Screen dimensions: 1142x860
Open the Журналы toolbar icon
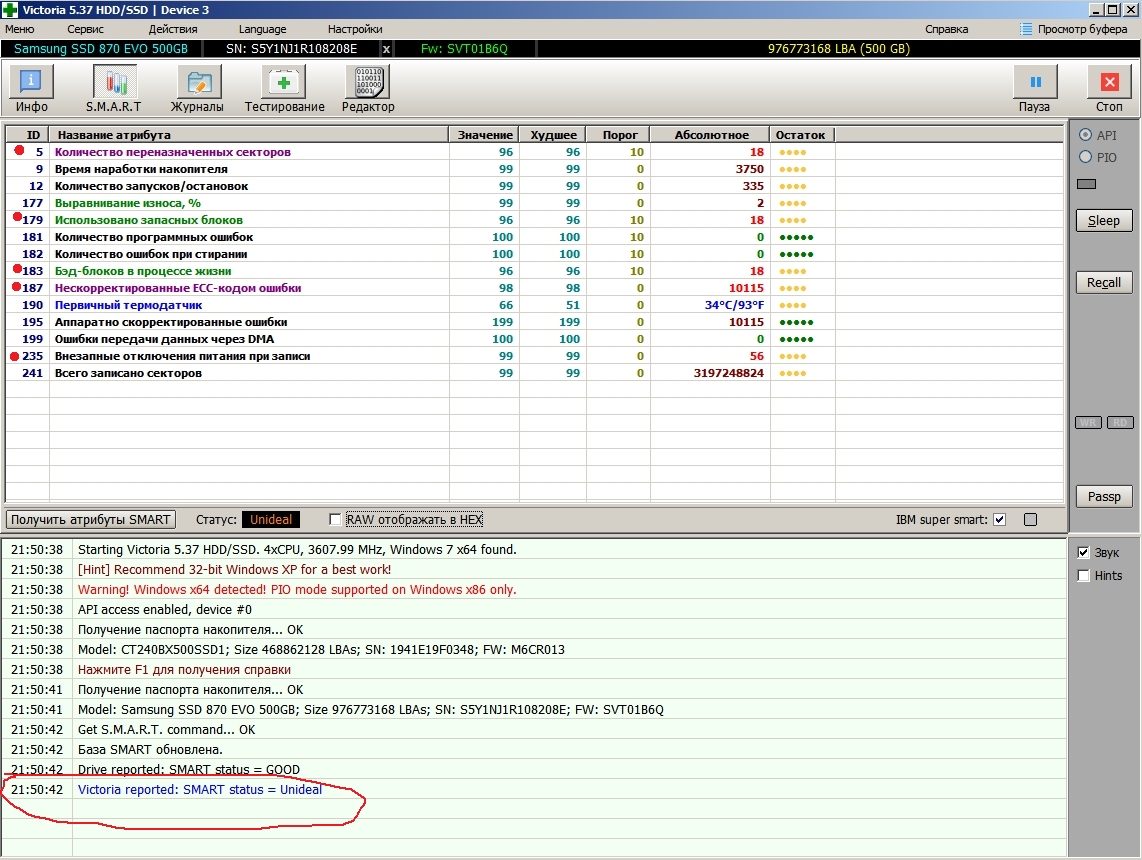coord(198,82)
